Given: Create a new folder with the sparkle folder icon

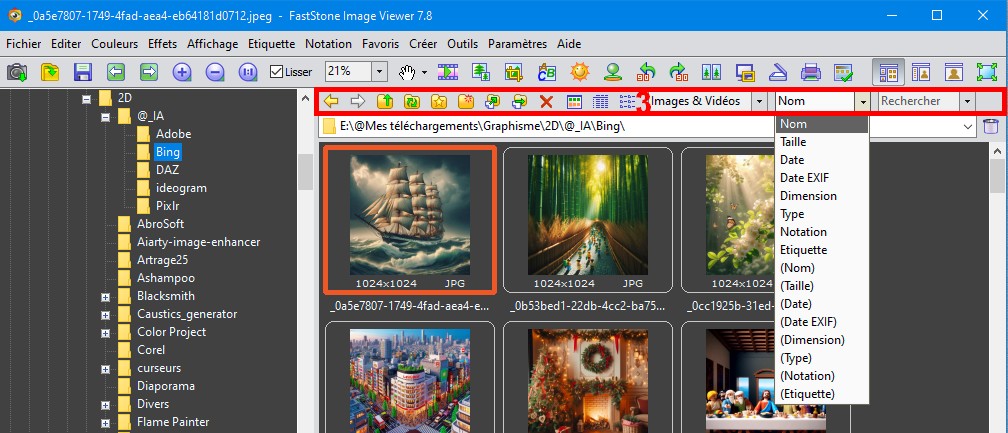Looking at the screenshot, I should pyautogui.click(x=465, y=101).
